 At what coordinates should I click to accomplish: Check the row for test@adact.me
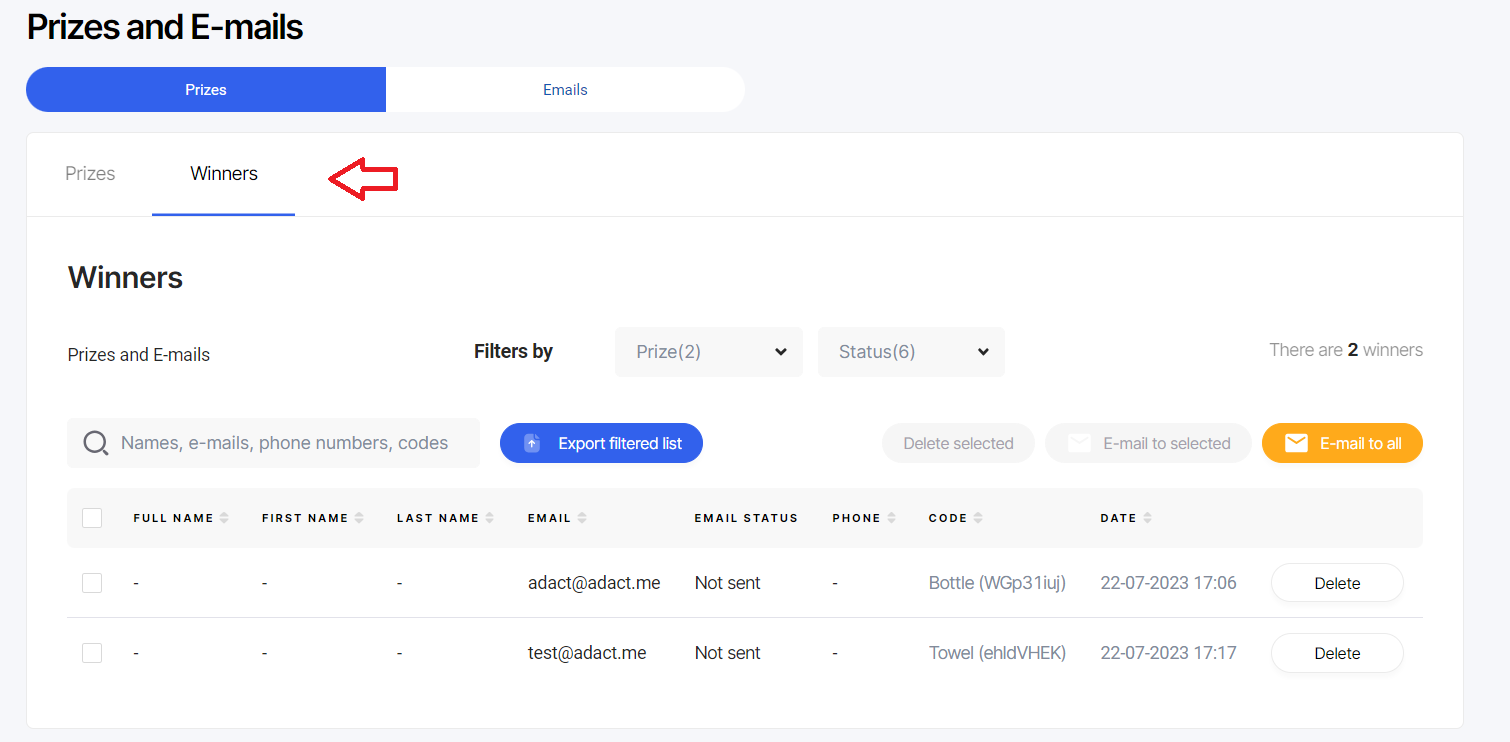(x=92, y=652)
